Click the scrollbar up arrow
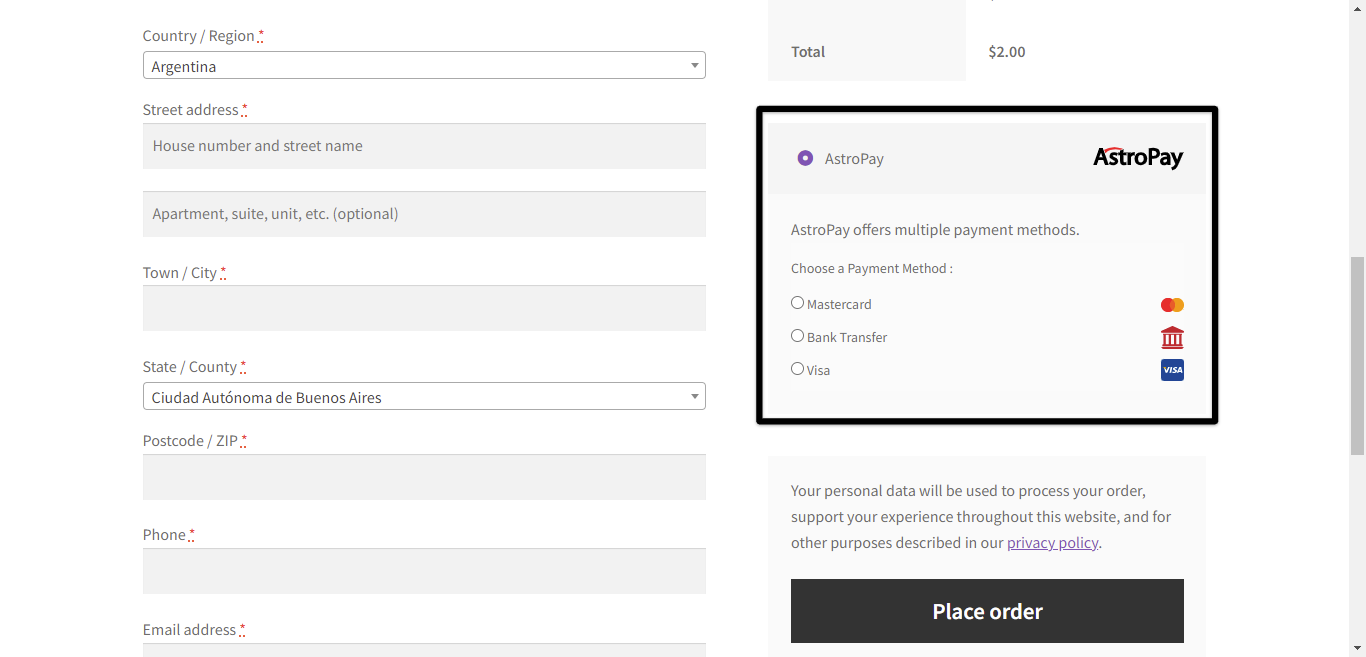 pos(1357,8)
